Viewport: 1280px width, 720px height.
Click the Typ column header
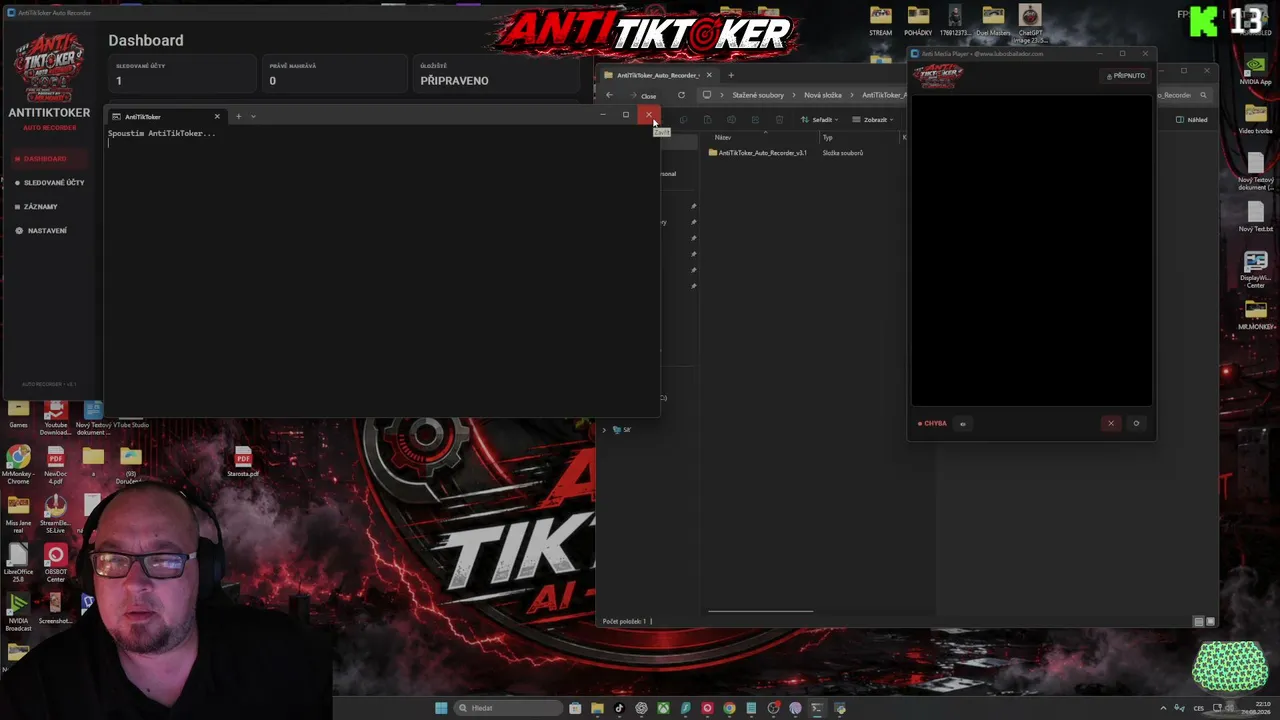[827, 137]
